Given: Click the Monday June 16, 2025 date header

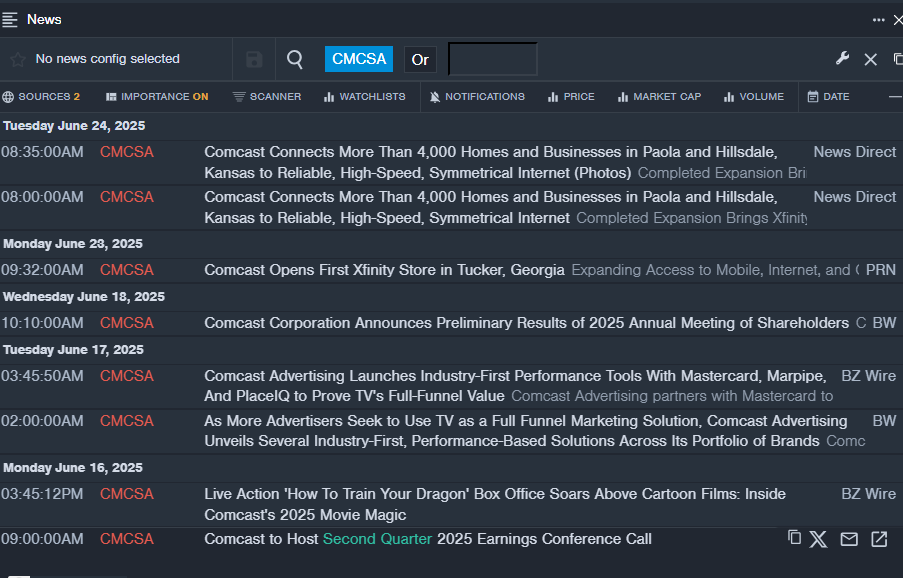Looking at the screenshot, I should tap(73, 468).
